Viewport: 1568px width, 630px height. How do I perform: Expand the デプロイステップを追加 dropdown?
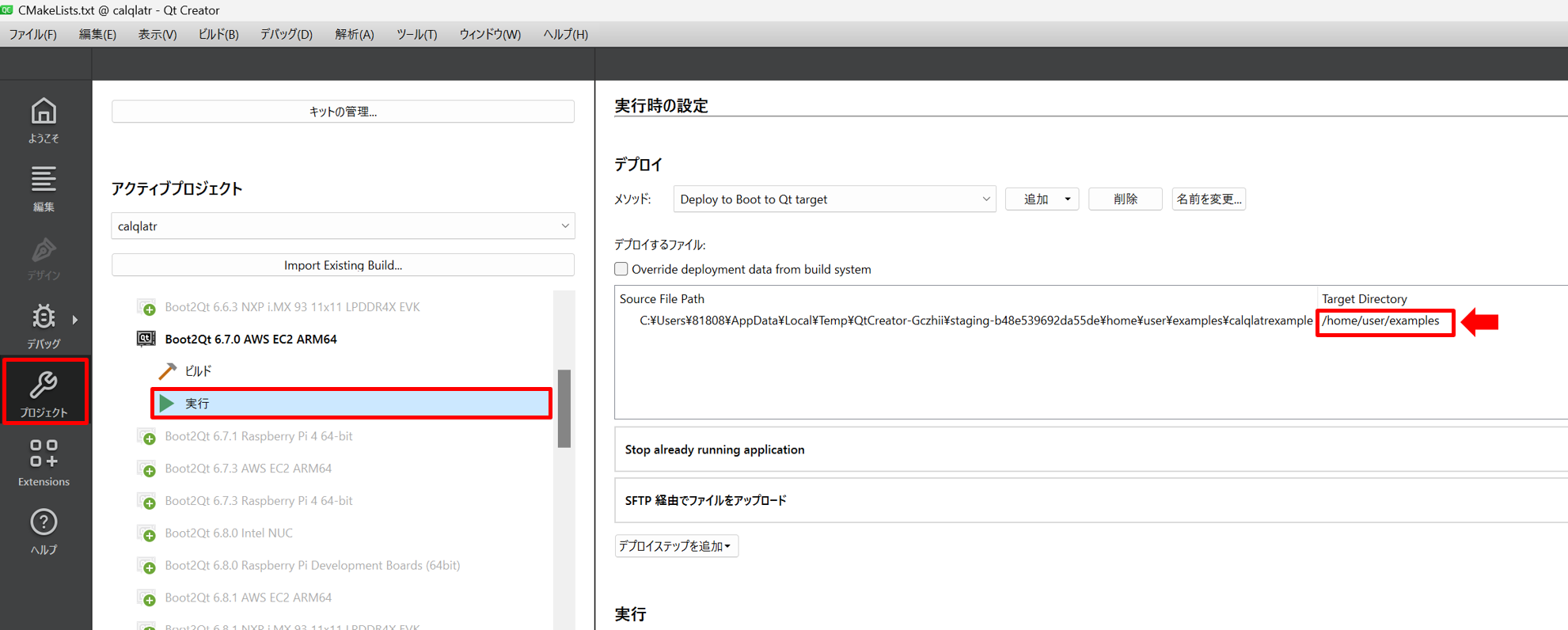click(x=676, y=546)
